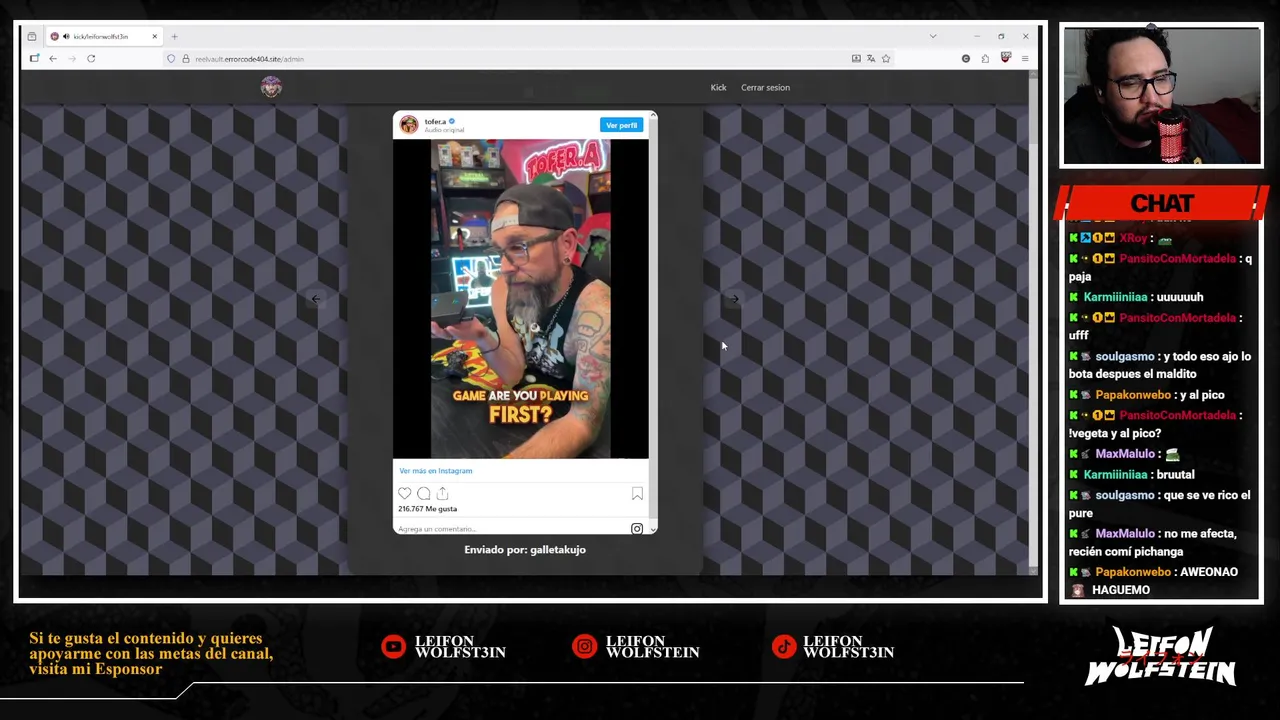Open Ver más en Instagram link
Screen dimensions: 1280x720
click(x=435, y=471)
